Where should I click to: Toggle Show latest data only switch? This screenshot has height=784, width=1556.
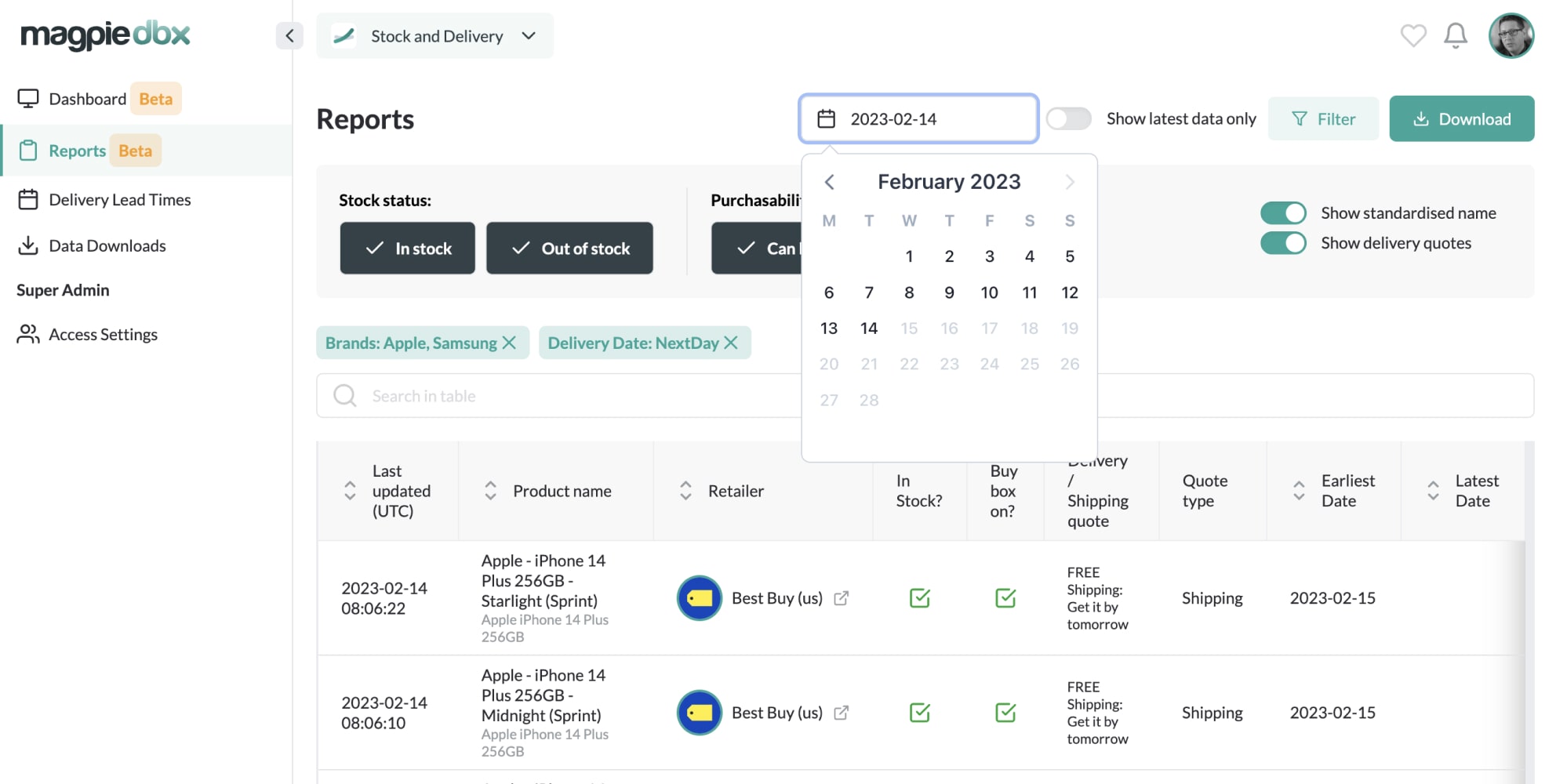point(1069,118)
